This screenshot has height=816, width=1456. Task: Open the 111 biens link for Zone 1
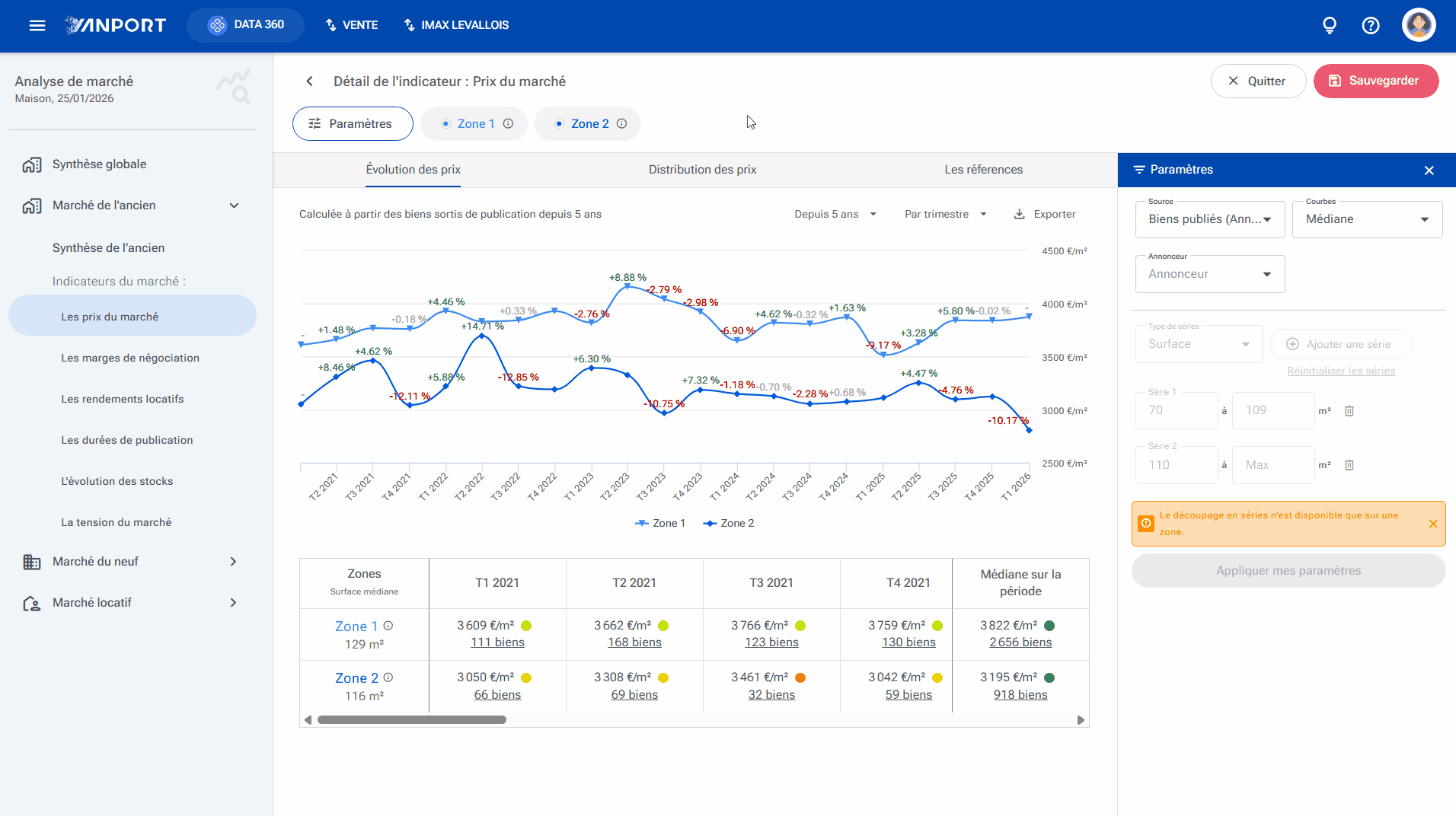pyautogui.click(x=497, y=642)
